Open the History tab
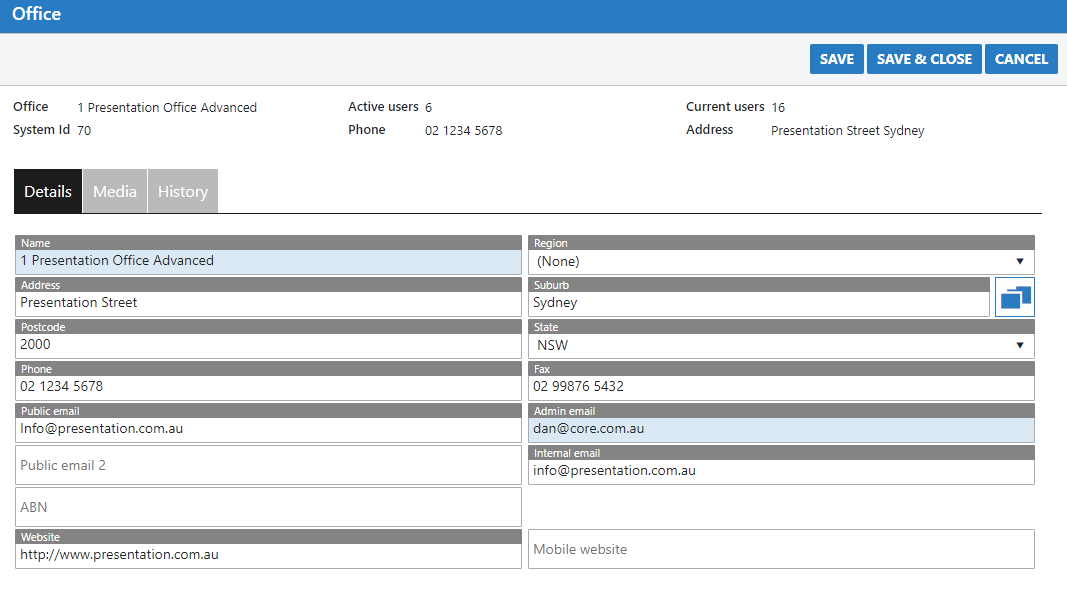 pos(183,192)
